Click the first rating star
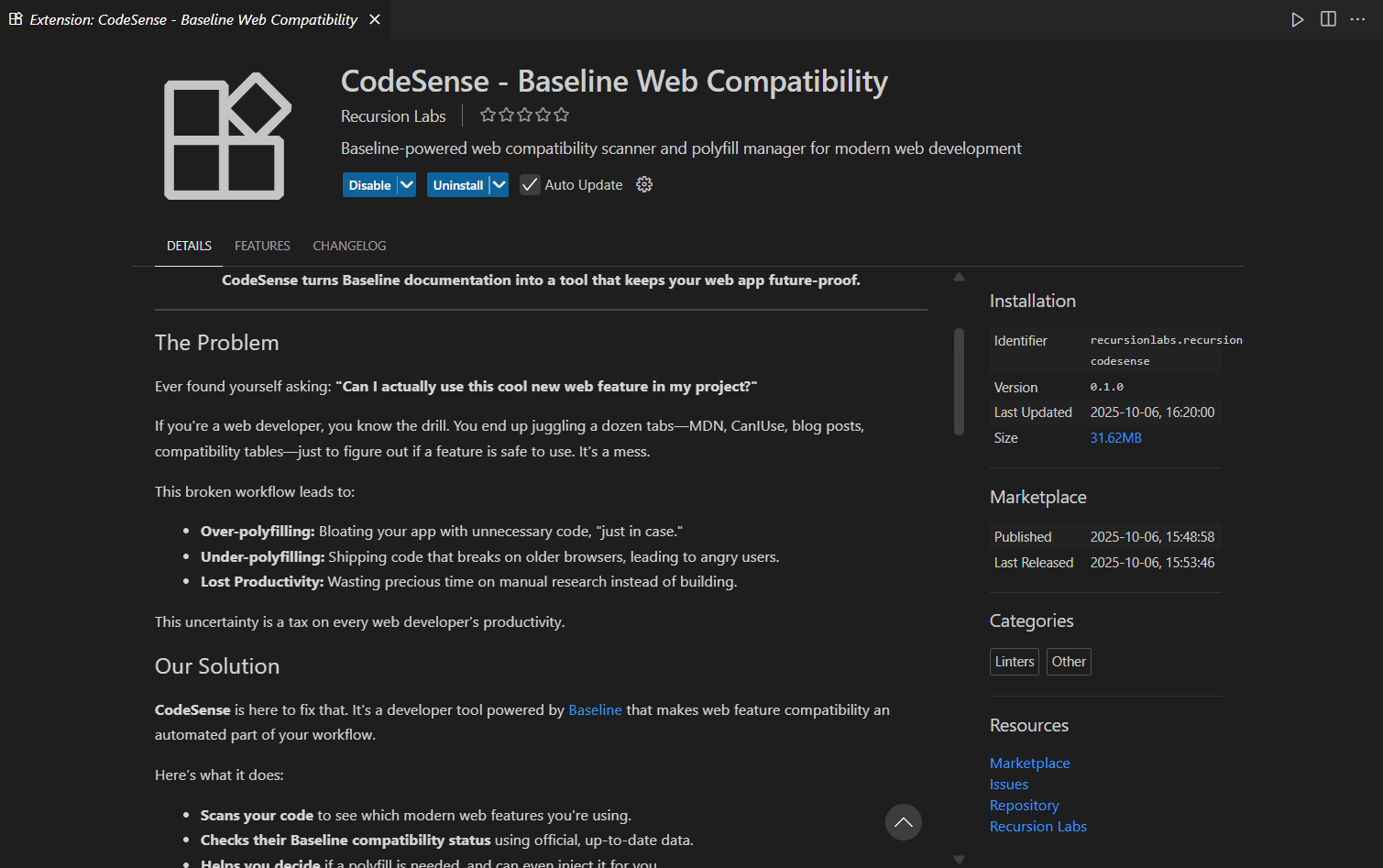Screen dimensions: 1383x868 pos(488,114)
